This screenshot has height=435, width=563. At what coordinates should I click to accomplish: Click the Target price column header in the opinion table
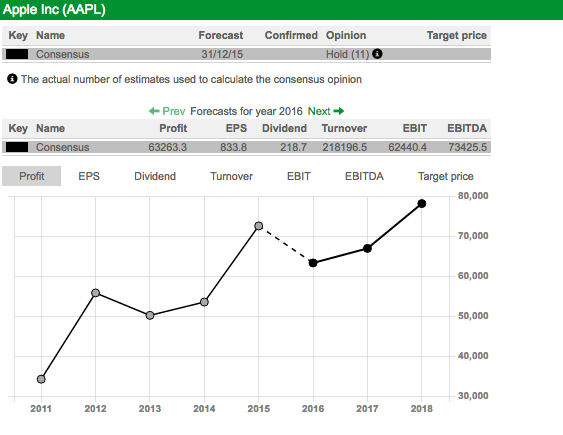[457, 35]
